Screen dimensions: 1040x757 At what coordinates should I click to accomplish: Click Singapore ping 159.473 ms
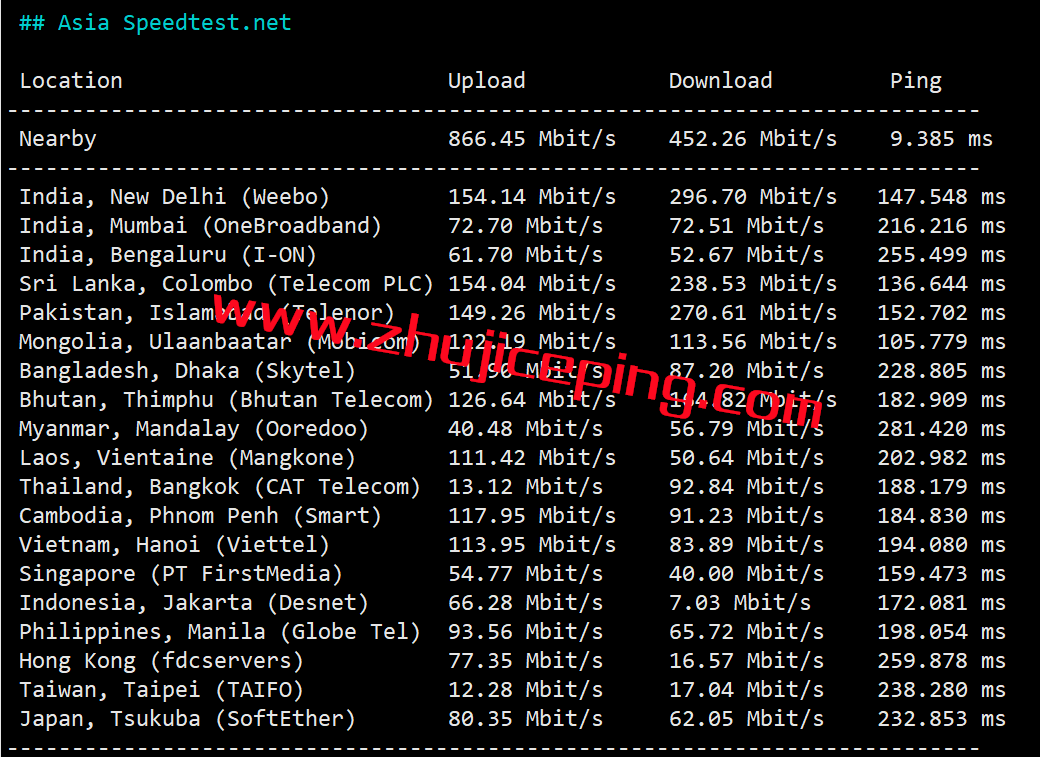(941, 575)
